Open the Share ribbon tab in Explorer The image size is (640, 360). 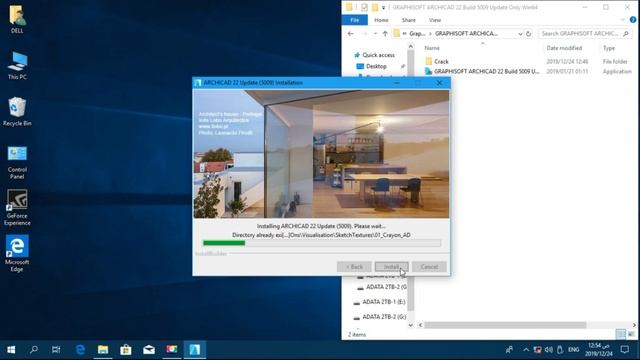[409, 20]
